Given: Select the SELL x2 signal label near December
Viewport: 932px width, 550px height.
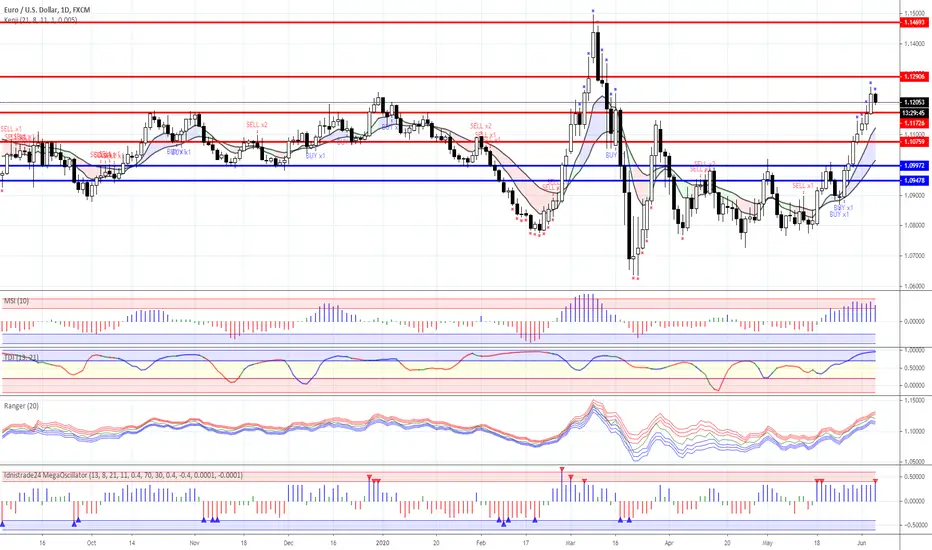Looking at the screenshot, I should click(x=257, y=125).
